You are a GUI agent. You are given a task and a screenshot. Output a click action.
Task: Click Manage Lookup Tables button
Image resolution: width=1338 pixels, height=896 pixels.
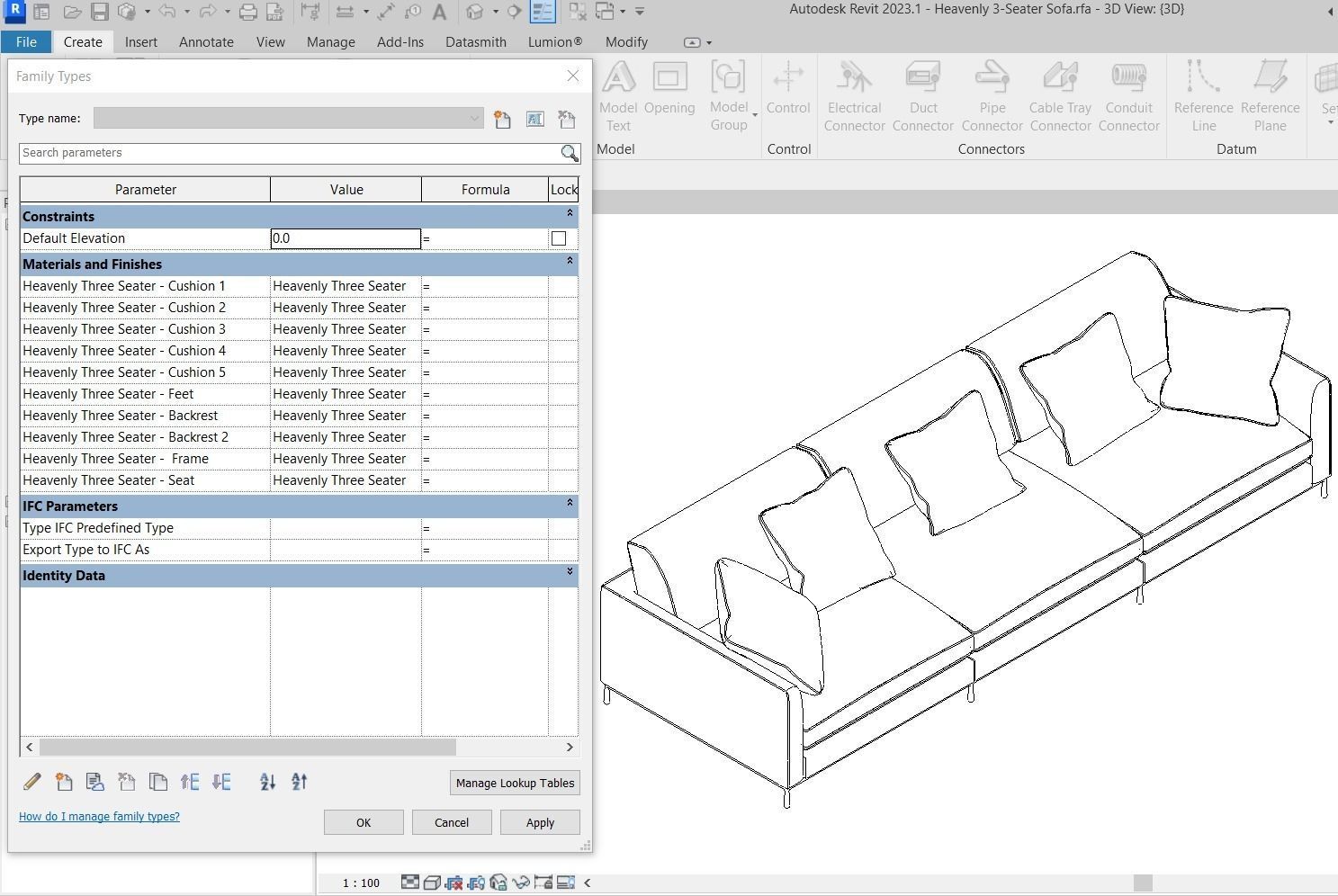click(x=515, y=783)
